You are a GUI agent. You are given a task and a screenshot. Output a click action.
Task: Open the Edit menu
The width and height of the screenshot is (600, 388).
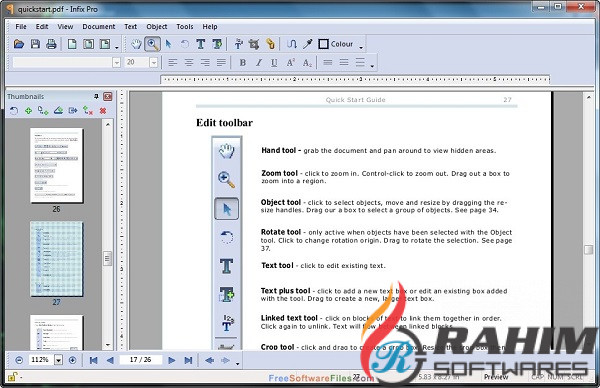42,27
